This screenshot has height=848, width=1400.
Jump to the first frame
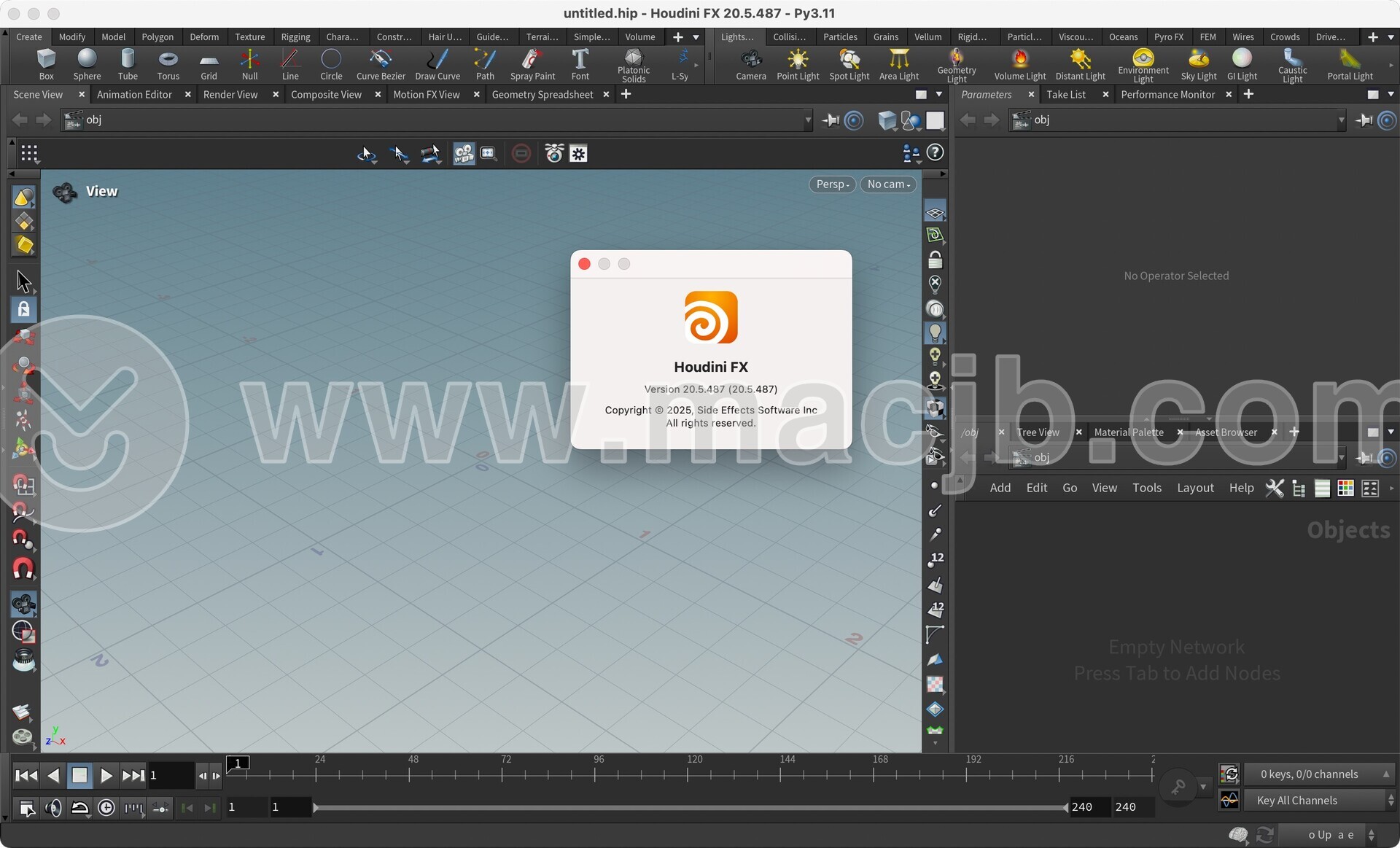click(26, 775)
